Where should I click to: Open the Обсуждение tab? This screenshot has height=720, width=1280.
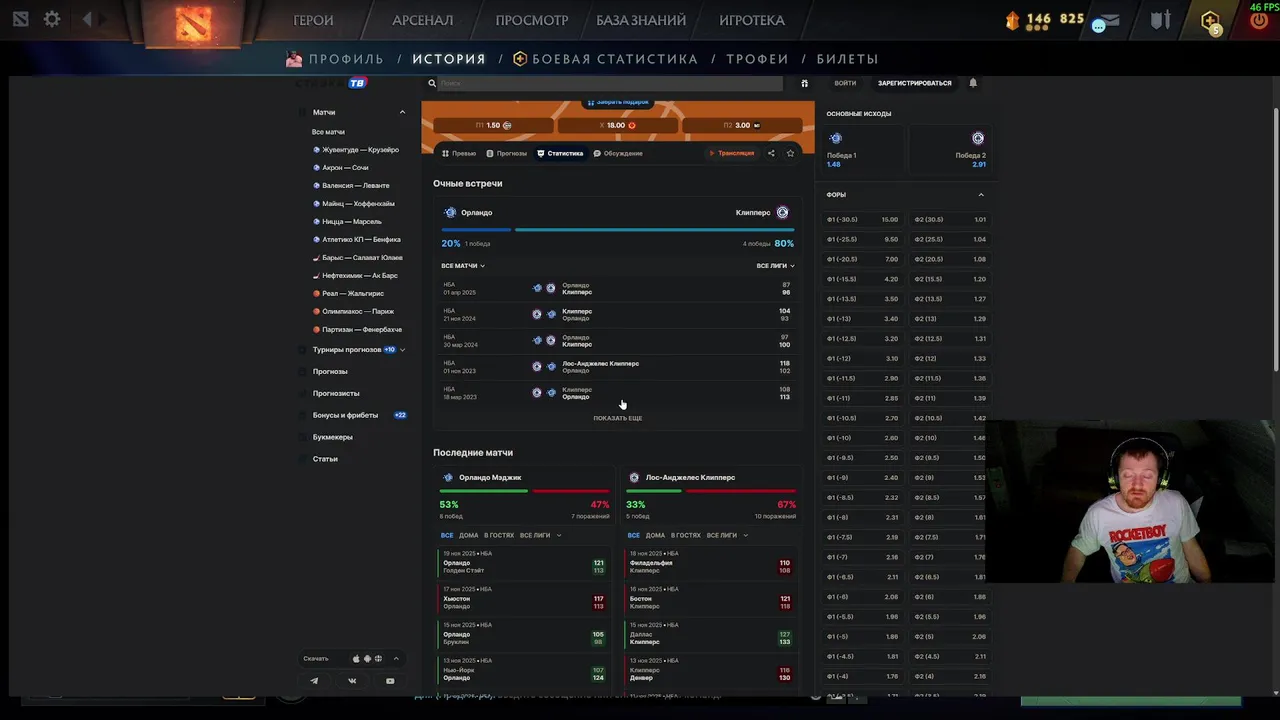coord(618,153)
